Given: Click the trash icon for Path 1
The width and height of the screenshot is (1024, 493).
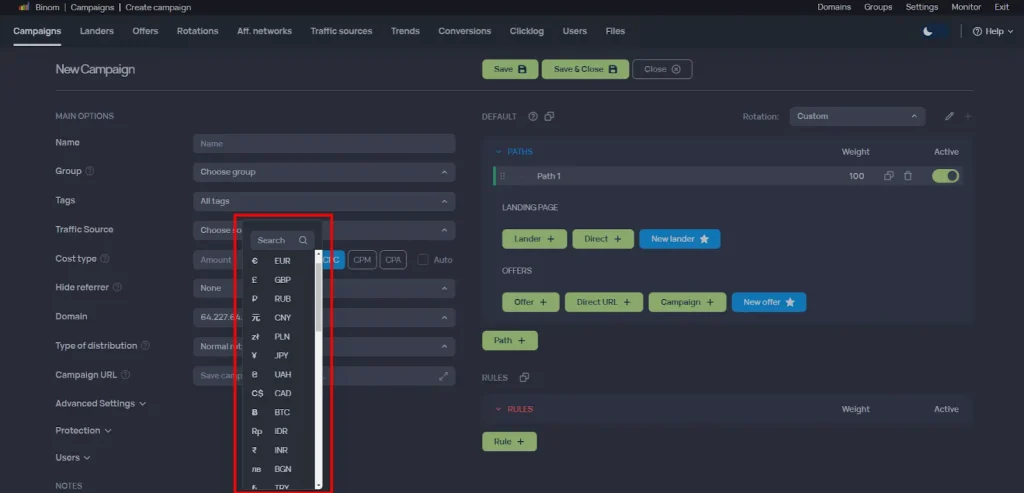Looking at the screenshot, I should coord(908,176).
